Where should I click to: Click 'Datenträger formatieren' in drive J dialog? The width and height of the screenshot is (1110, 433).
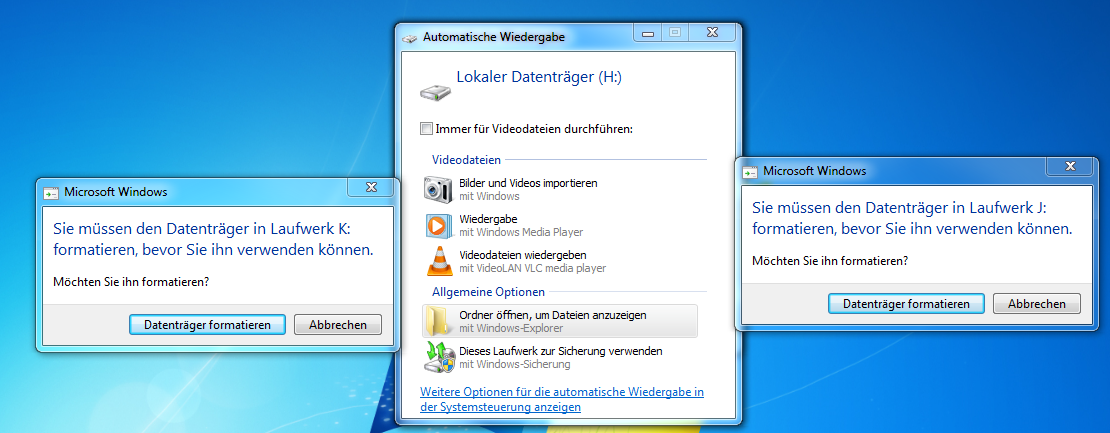pos(906,304)
